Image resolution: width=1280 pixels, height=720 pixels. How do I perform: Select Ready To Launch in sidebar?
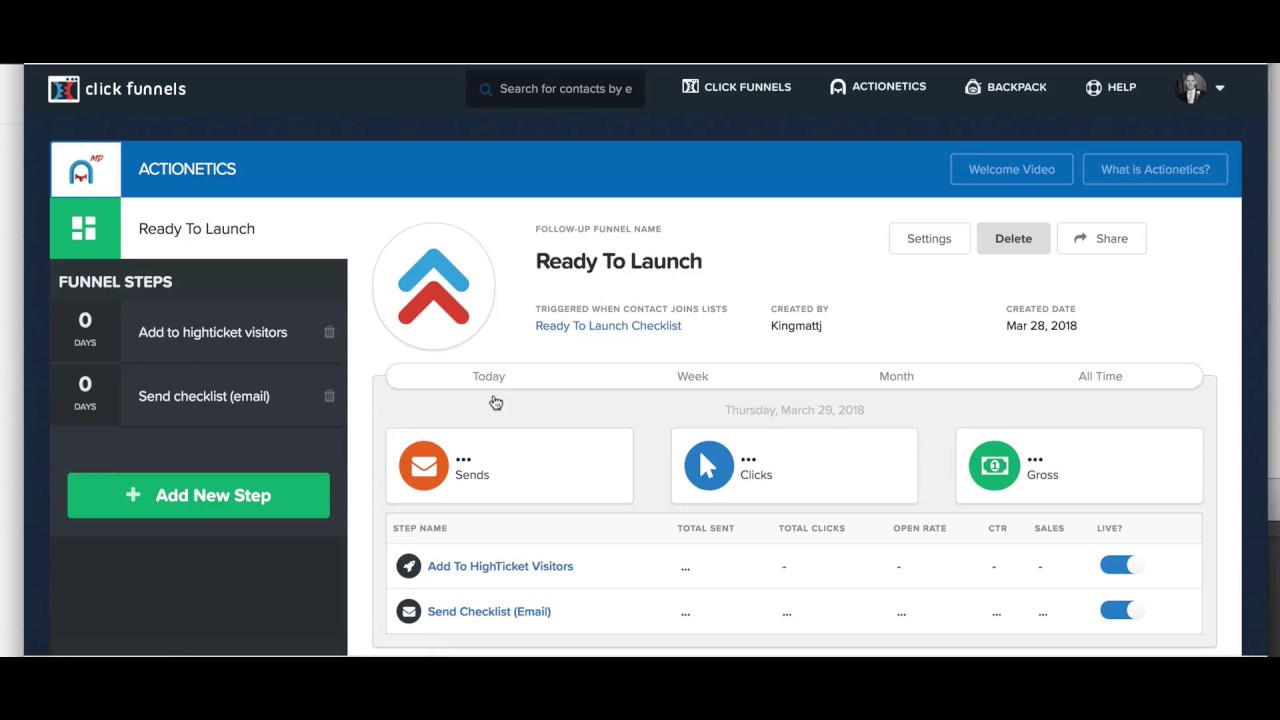[197, 228]
